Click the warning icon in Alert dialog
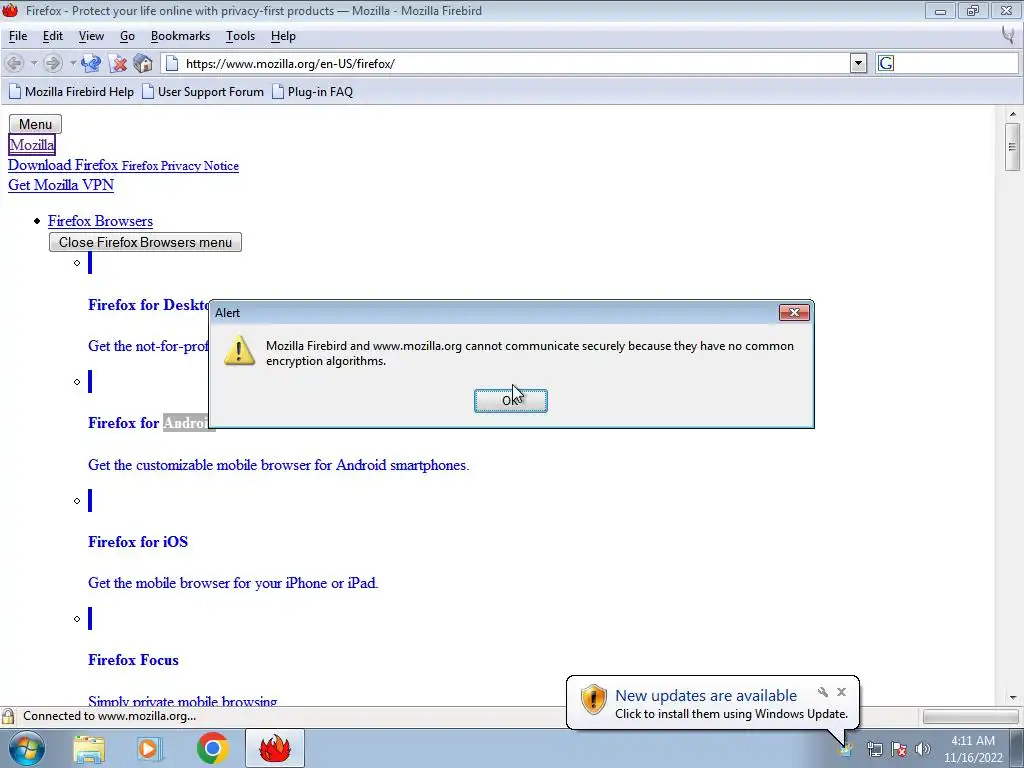1024x768 pixels. 240,351
